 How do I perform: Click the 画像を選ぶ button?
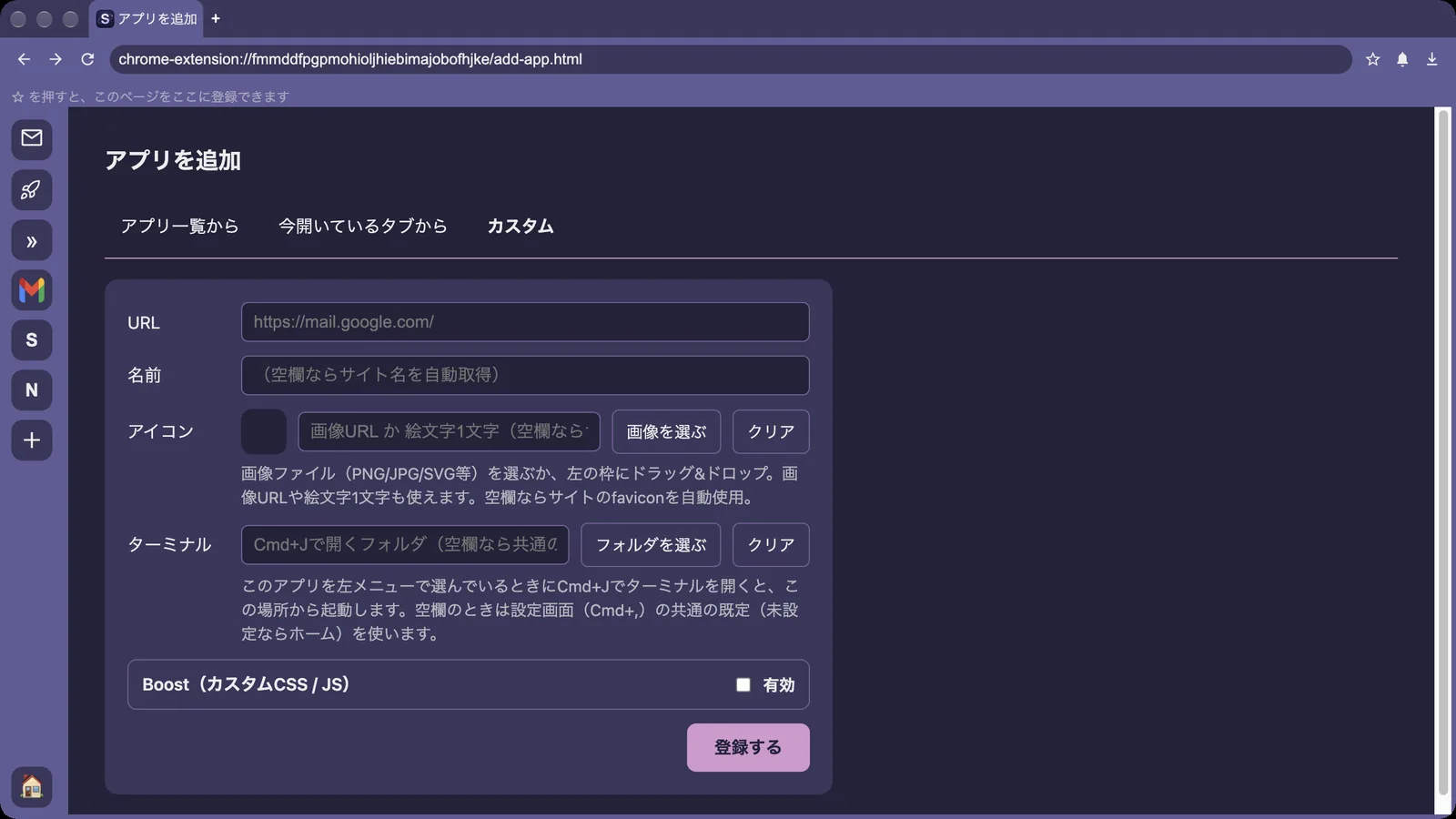coord(666,431)
